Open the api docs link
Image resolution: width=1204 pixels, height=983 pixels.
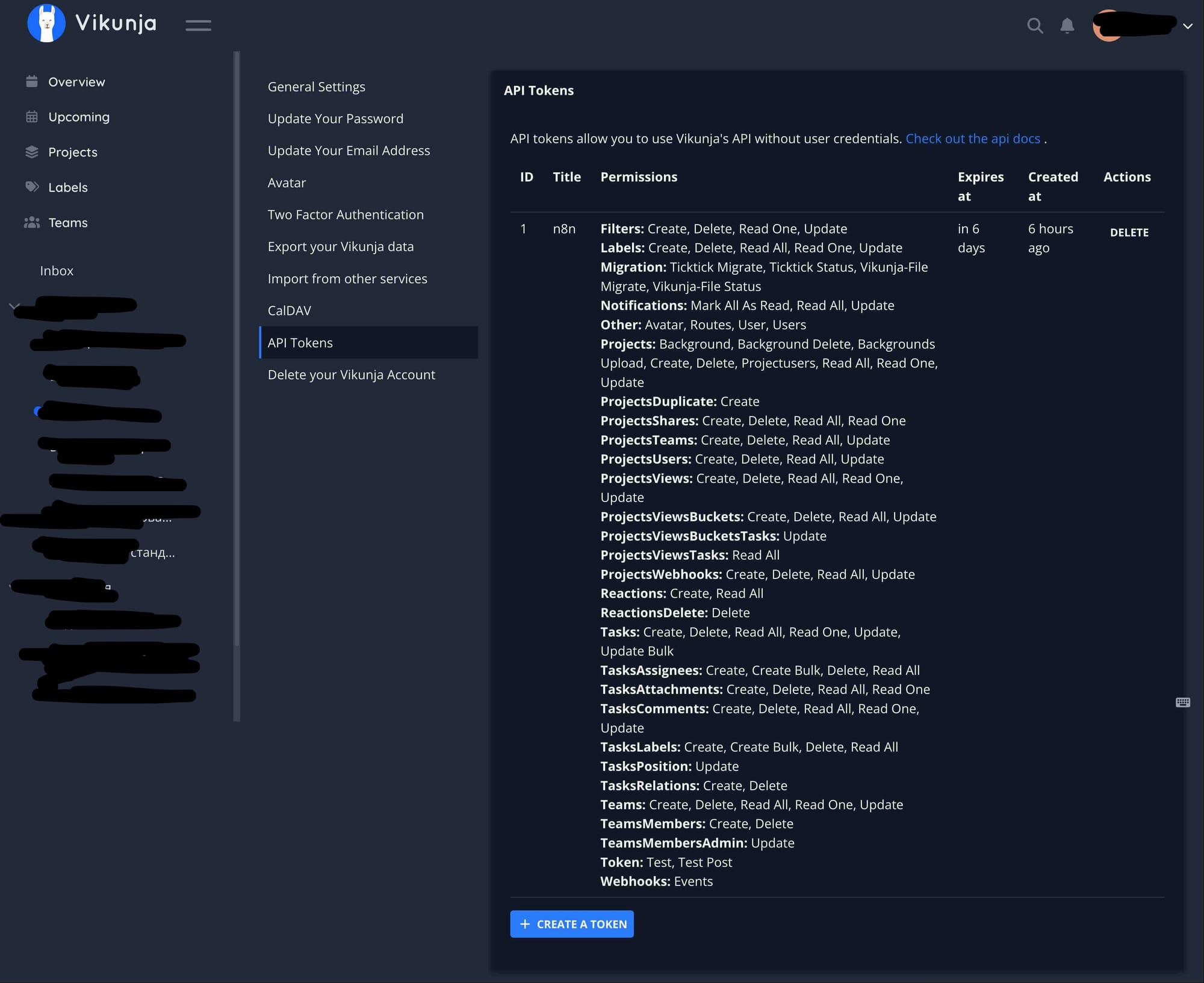pyautogui.click(x=972, y=138)
